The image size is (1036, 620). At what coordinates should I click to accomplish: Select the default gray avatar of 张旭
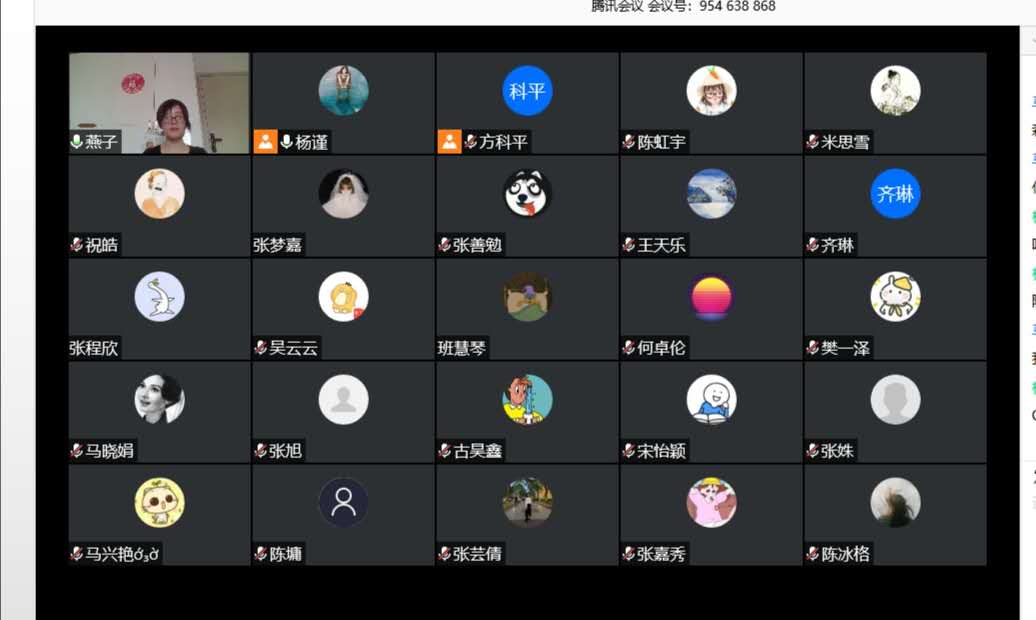[344, 400]
